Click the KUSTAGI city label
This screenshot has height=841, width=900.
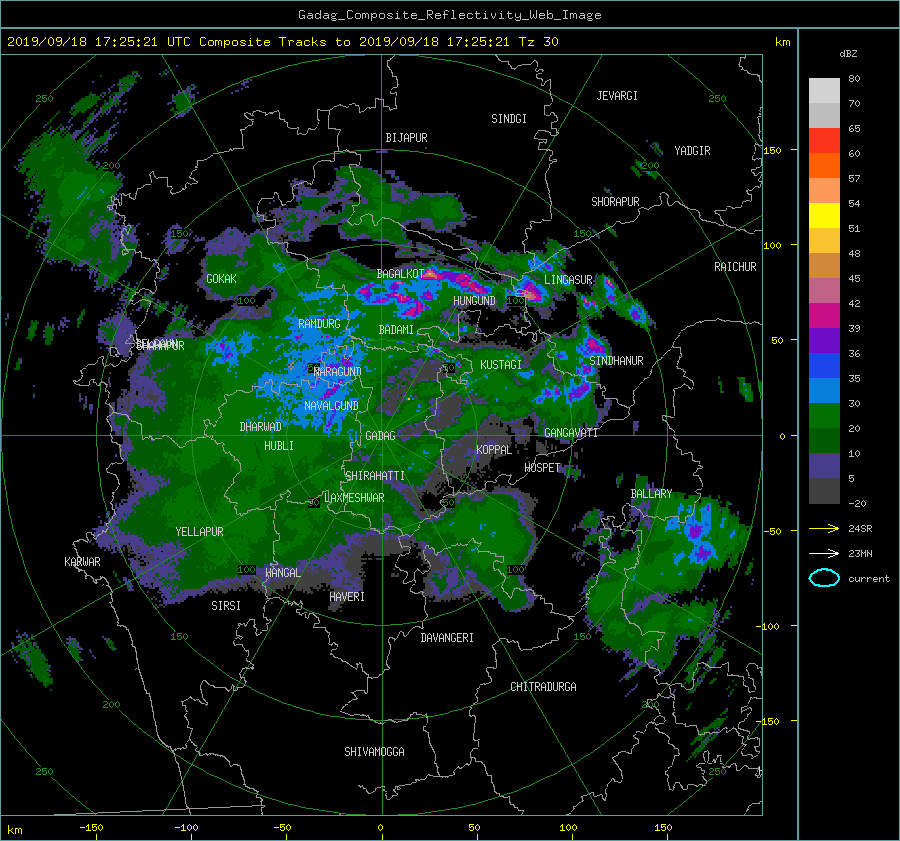[x=501, y=365]
